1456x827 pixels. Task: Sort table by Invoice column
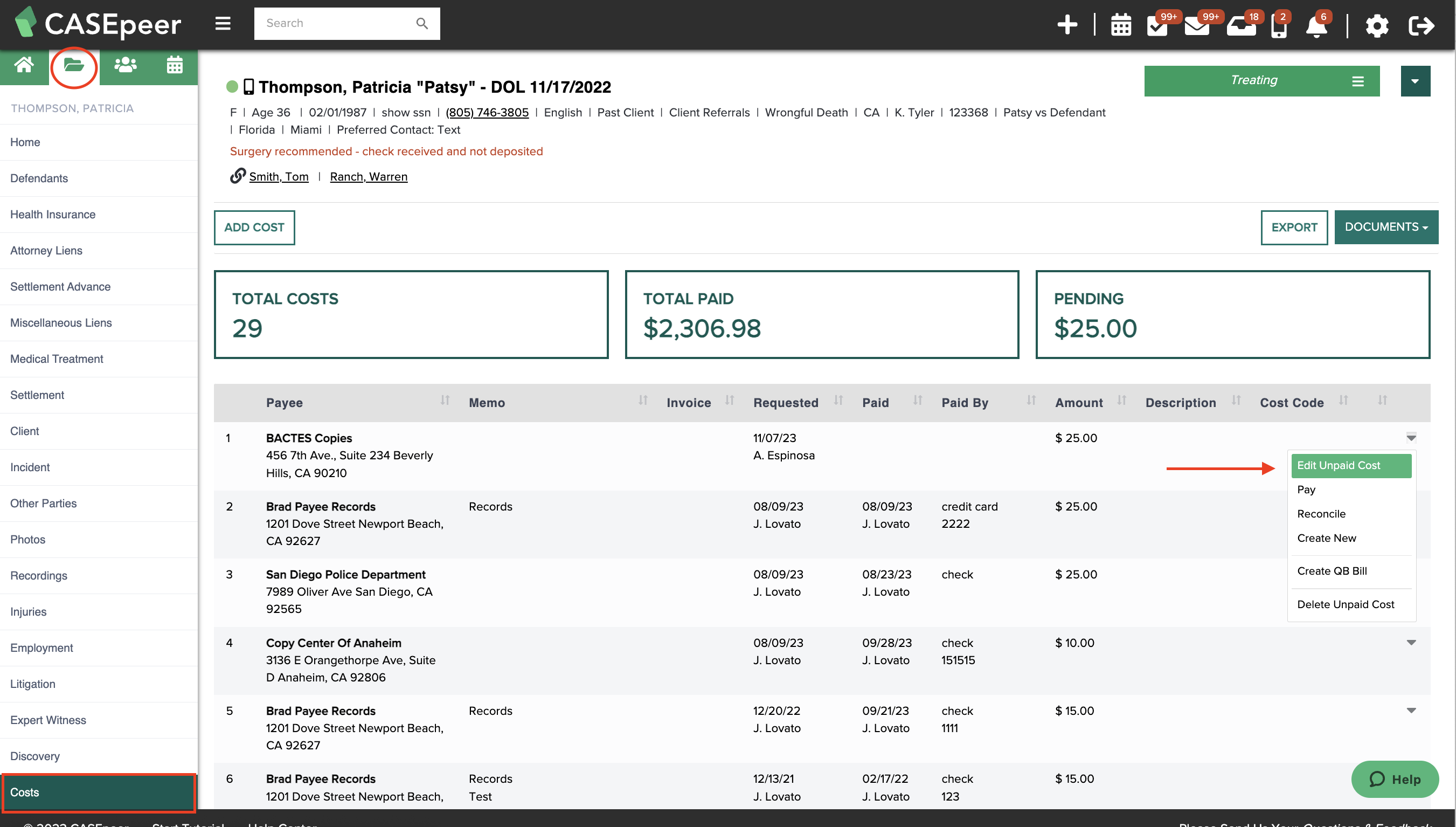(730, 402)
